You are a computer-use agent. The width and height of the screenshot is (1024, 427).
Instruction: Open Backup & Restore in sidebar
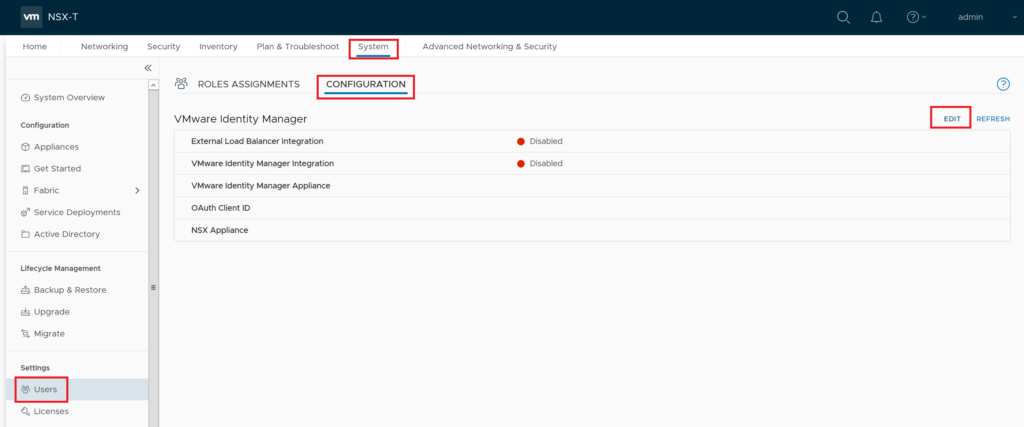coord(70,290)
